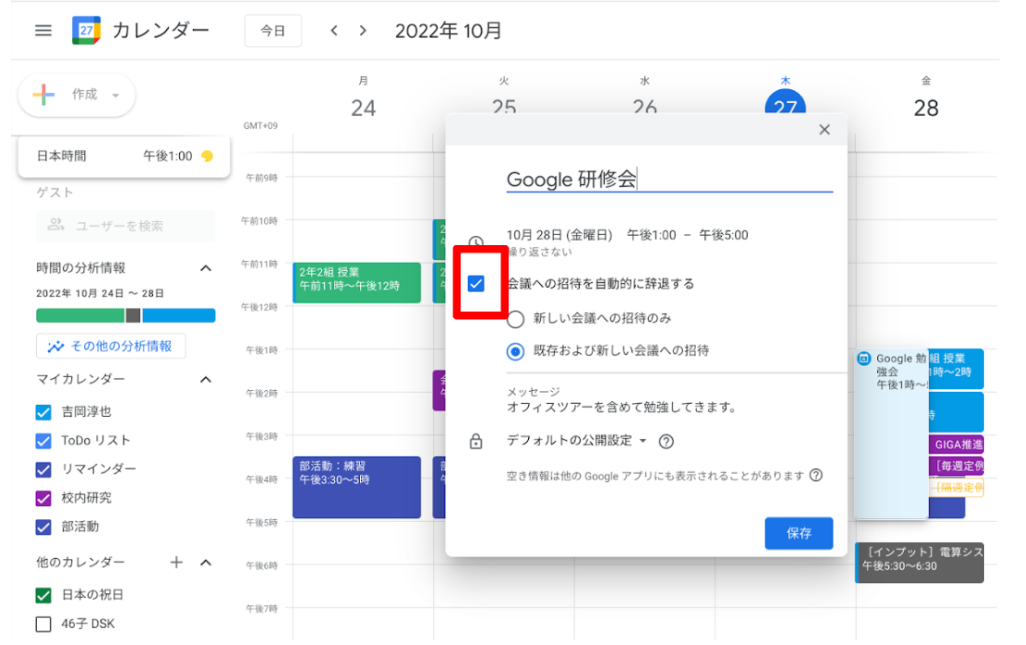This screenshot has width=1026, height=645.
Task: Click the end time 午後5:00
Action: (724, 235)
